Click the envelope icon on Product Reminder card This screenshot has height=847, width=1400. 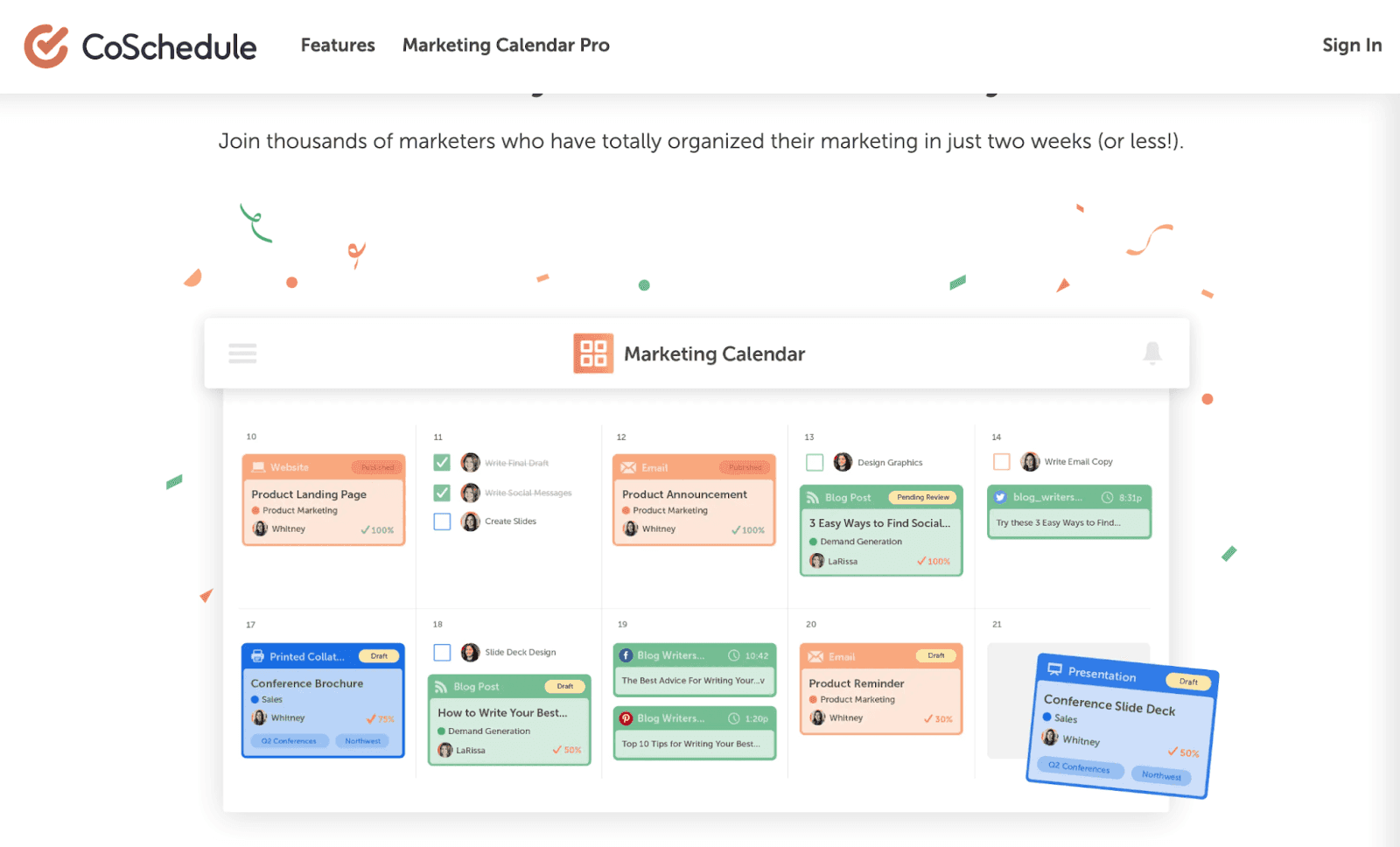(815, 656)
